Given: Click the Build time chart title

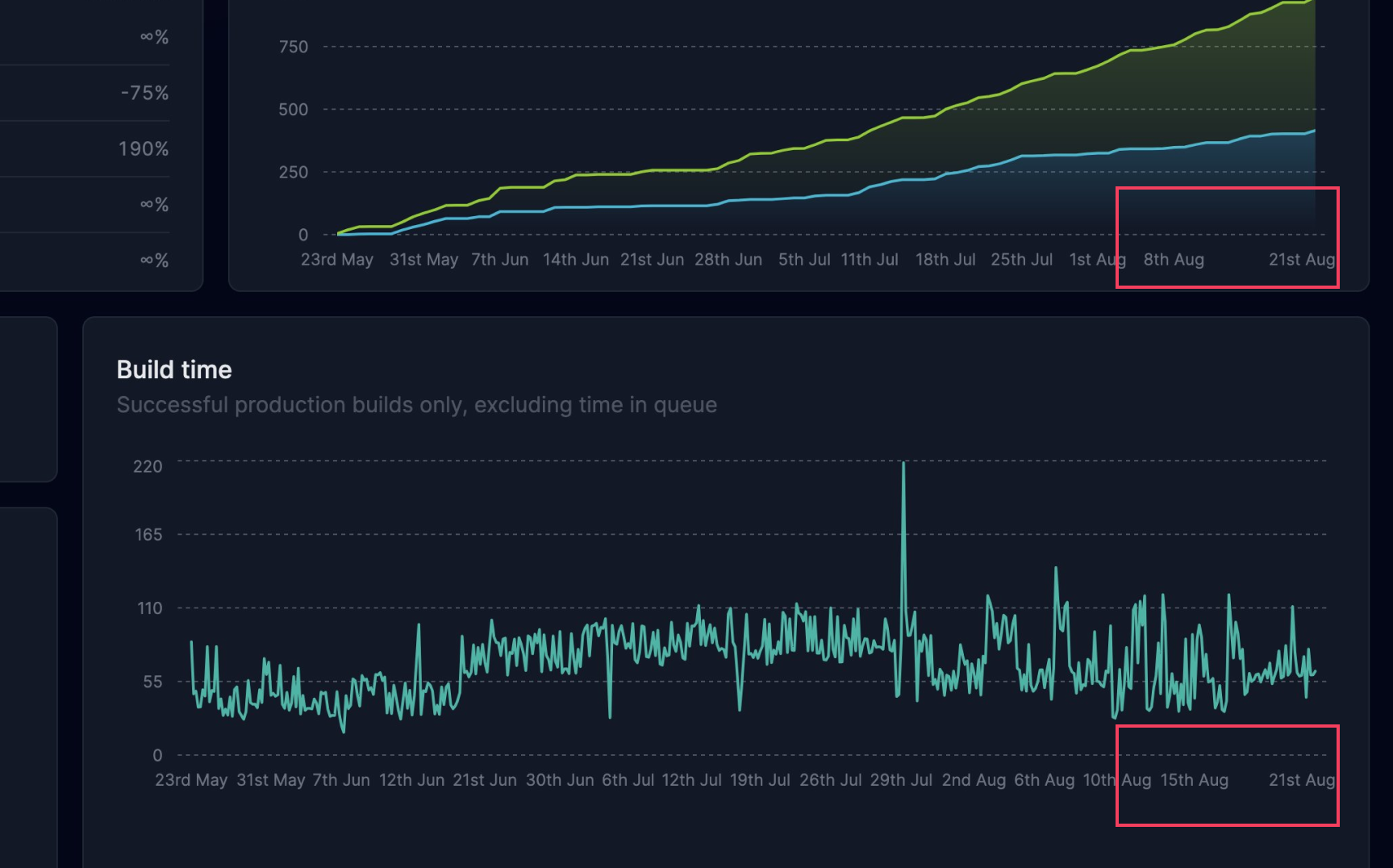Looking at the screenshot, I should pos(173,369).
